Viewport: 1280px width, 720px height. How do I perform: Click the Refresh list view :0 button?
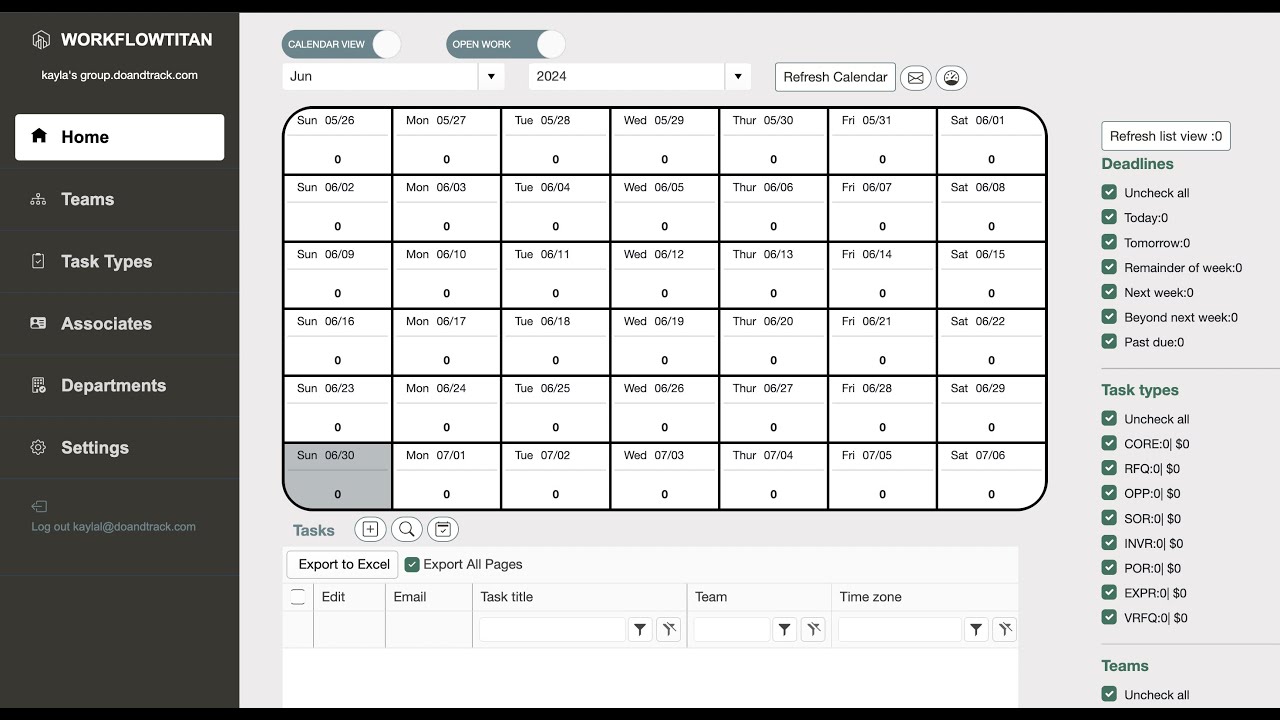click(1166, 136)
